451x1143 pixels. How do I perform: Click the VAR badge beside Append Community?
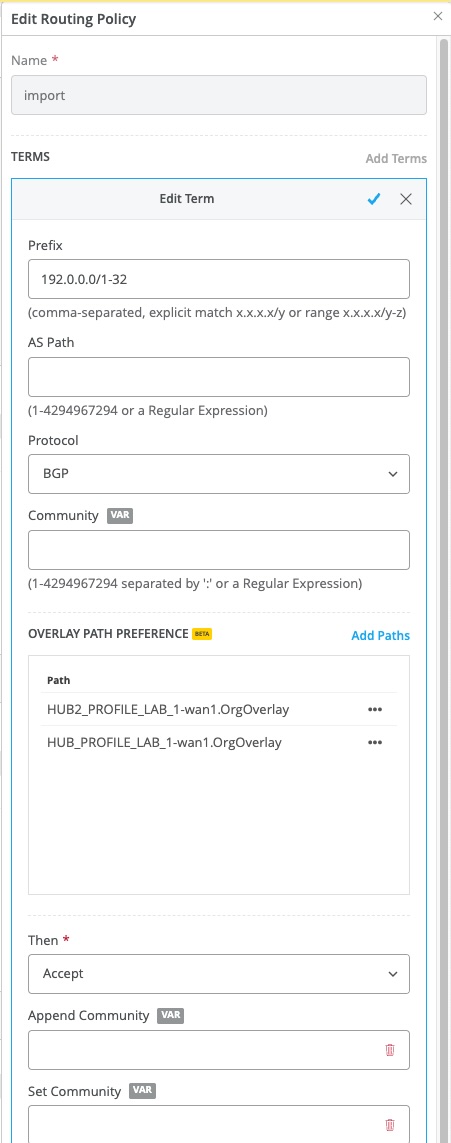coord(170,1015)
